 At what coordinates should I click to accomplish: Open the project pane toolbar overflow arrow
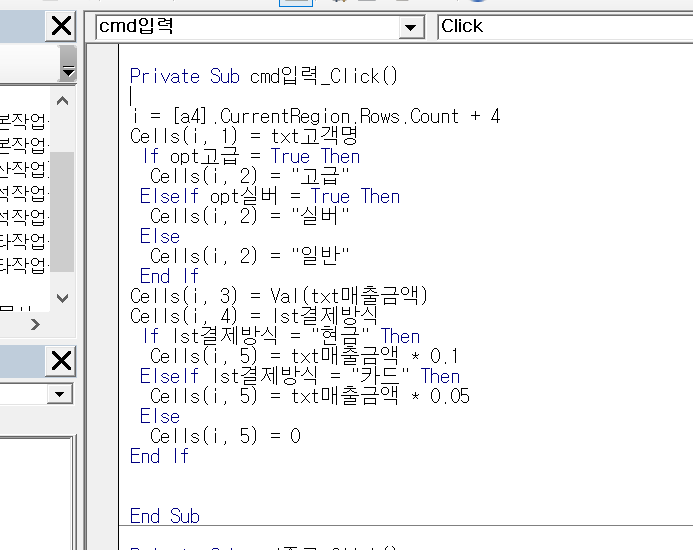pos(67,71)
